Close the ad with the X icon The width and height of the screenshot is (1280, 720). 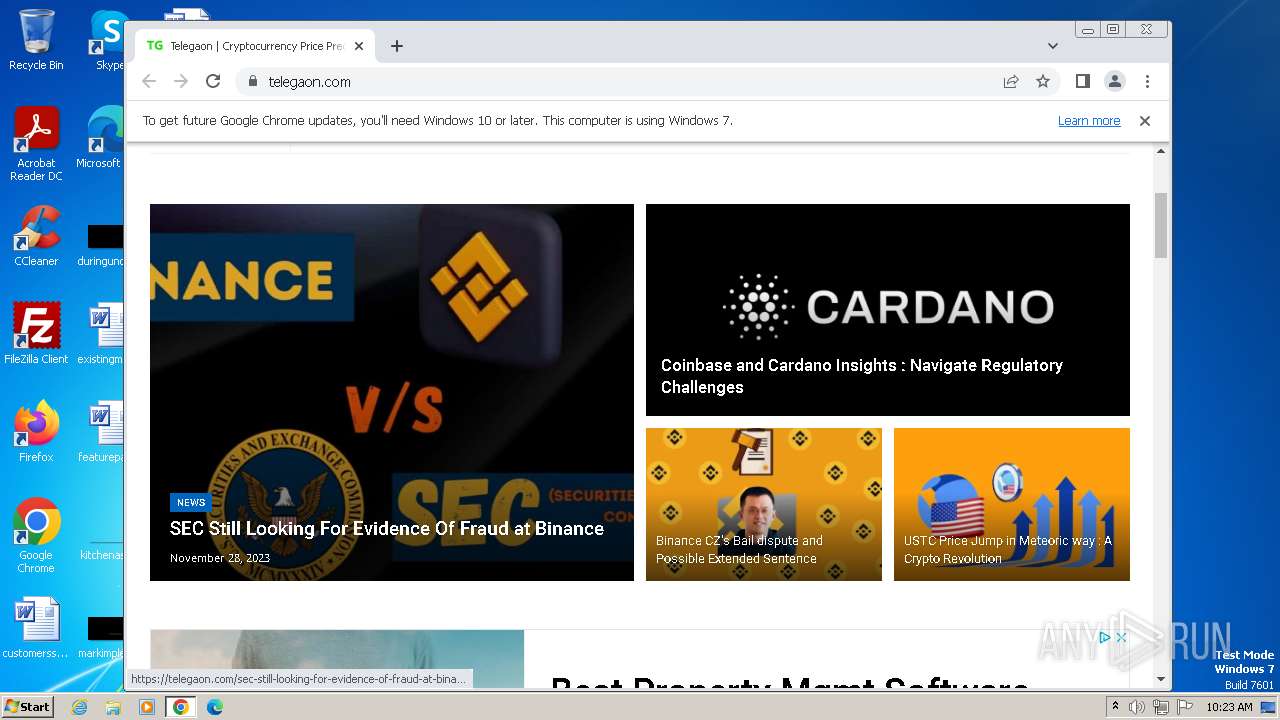pos(1121,637)
